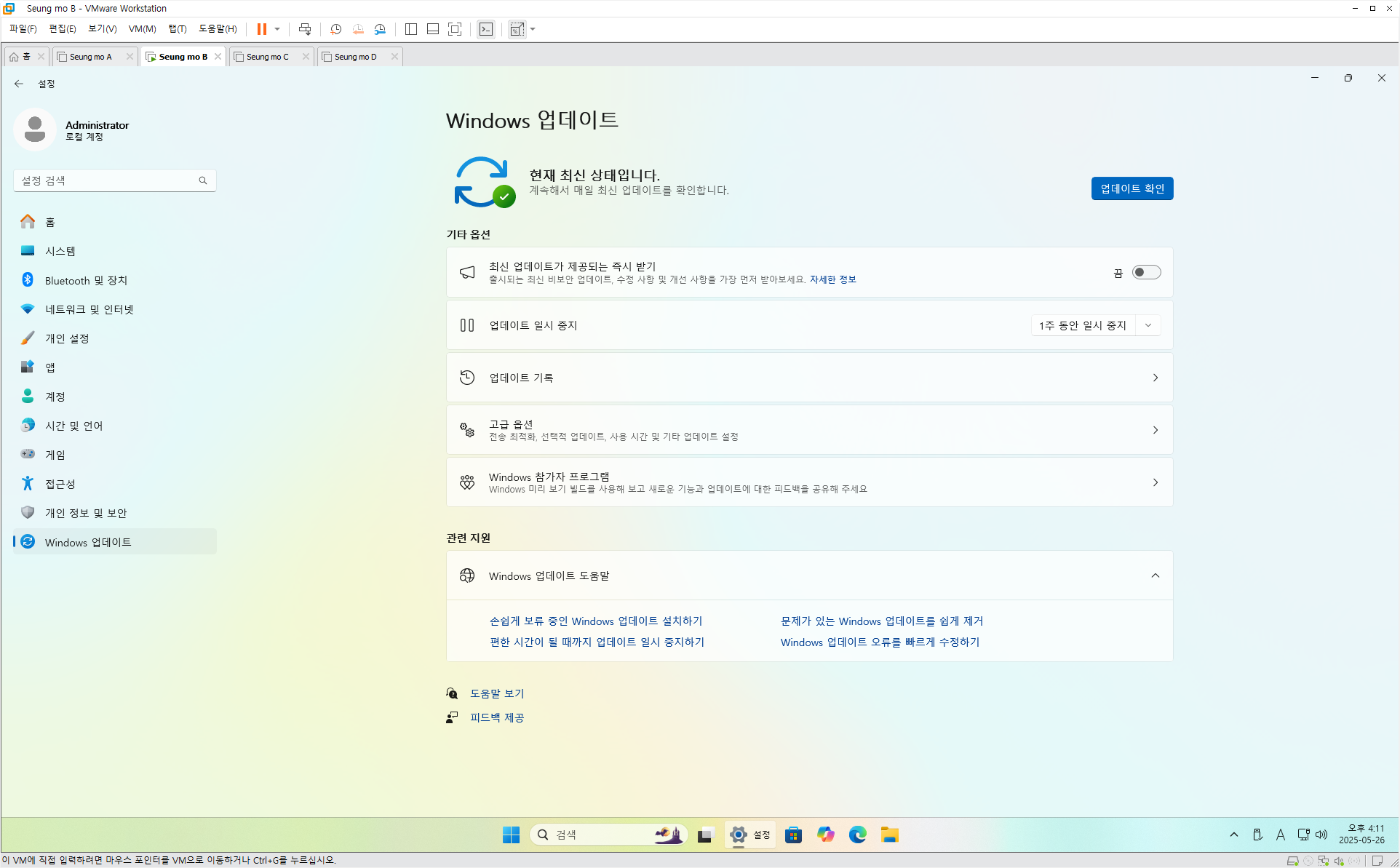The width and height of the screenshot is (1400, 868).
Task: Click 자세한 정보 link
Action: (x=832, y=279)
